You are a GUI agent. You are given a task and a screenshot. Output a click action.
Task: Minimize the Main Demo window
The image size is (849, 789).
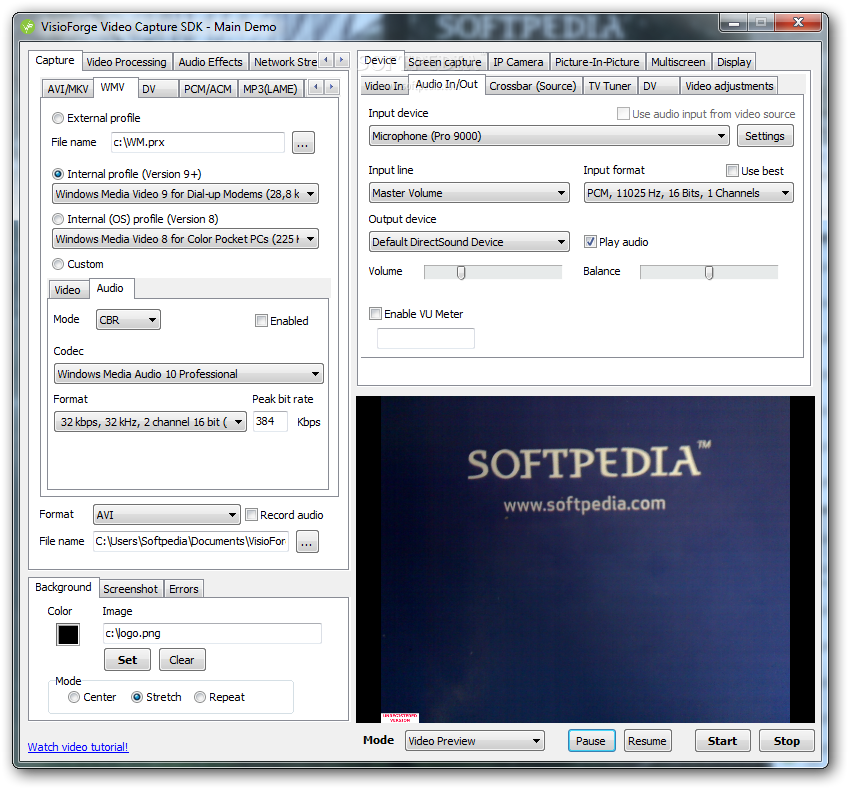(734, 23)
